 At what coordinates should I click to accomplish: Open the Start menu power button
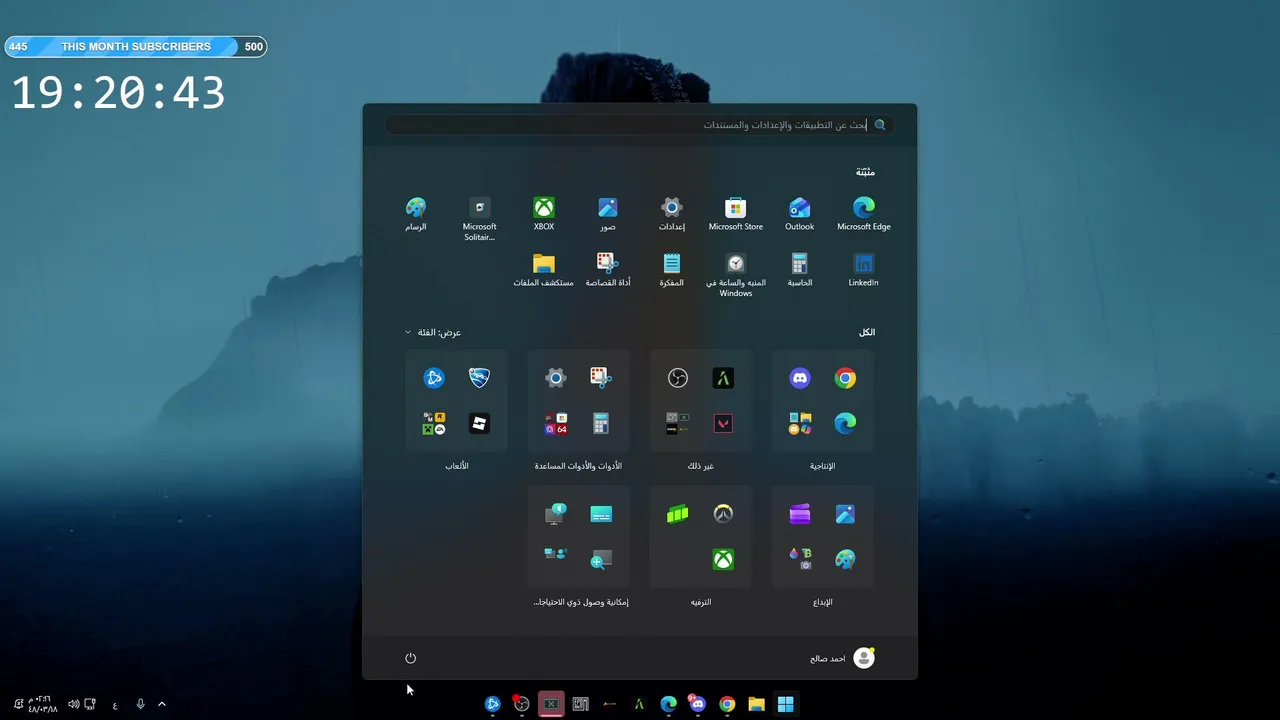pos(410,658)
